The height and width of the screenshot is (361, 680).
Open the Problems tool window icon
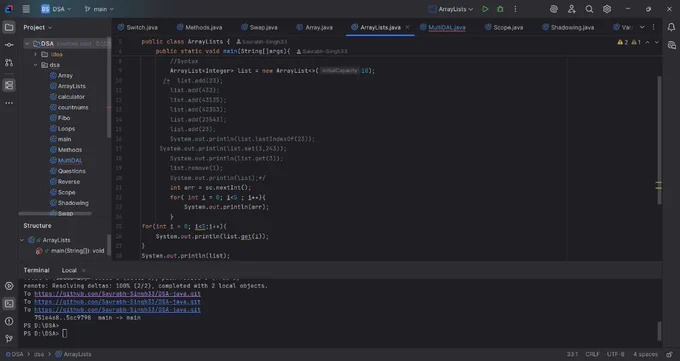(x=9, y=321)
